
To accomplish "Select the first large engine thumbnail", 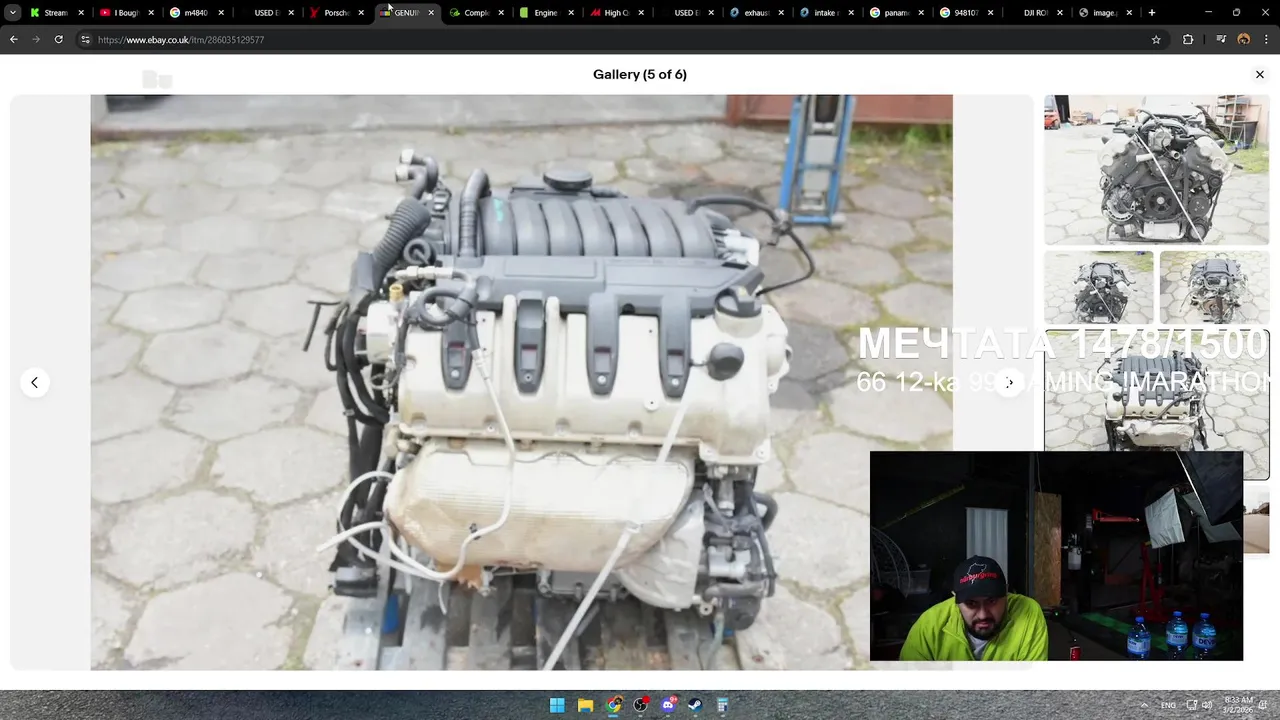I will [1156, 170].
